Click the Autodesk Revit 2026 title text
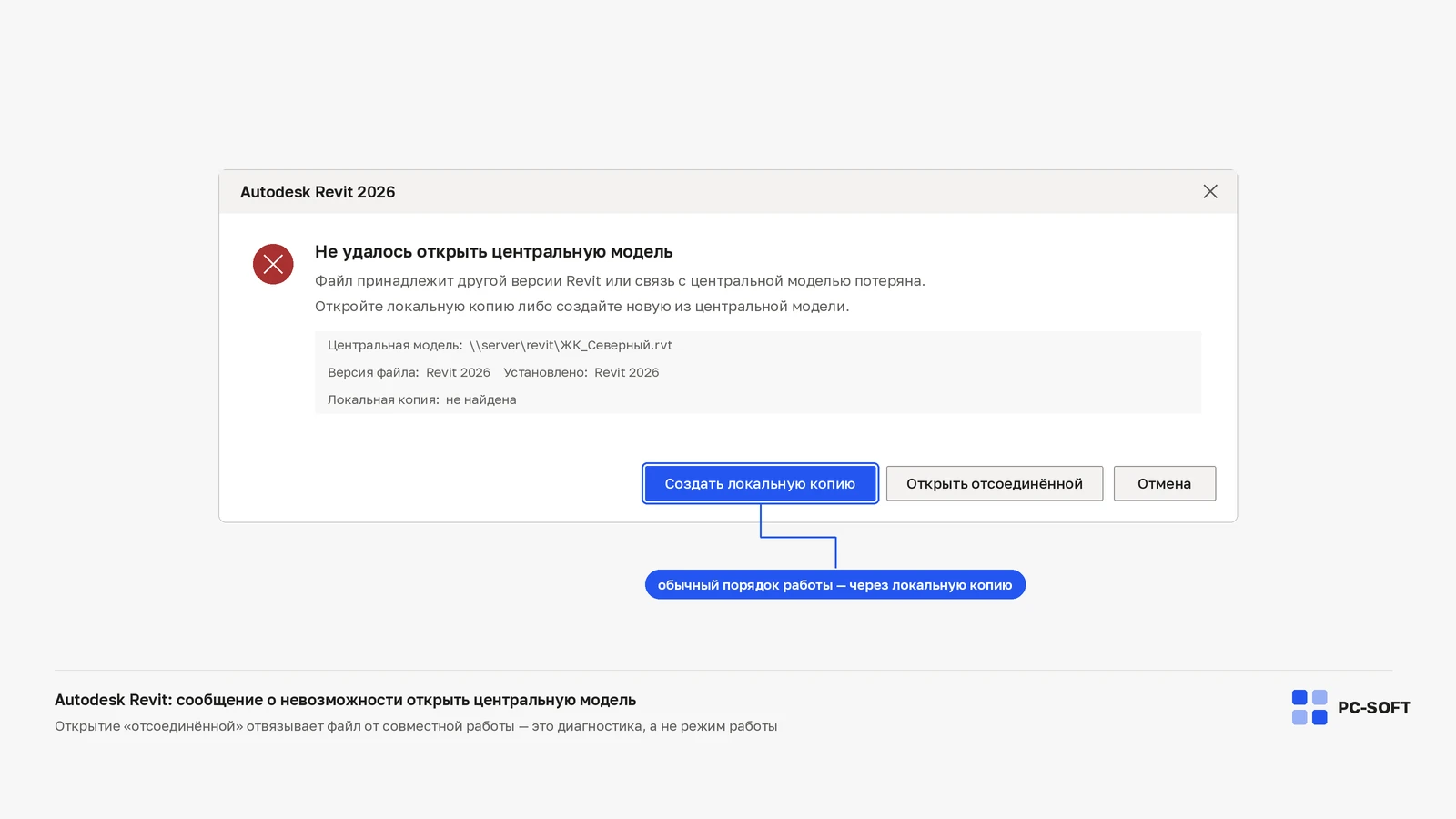The height and width of the screenshot is (819, 1456). tap(318, 192)
